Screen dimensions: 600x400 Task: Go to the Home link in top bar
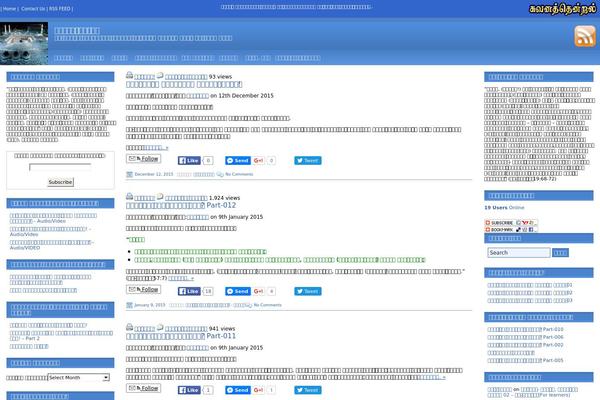[x=9, y=8]
